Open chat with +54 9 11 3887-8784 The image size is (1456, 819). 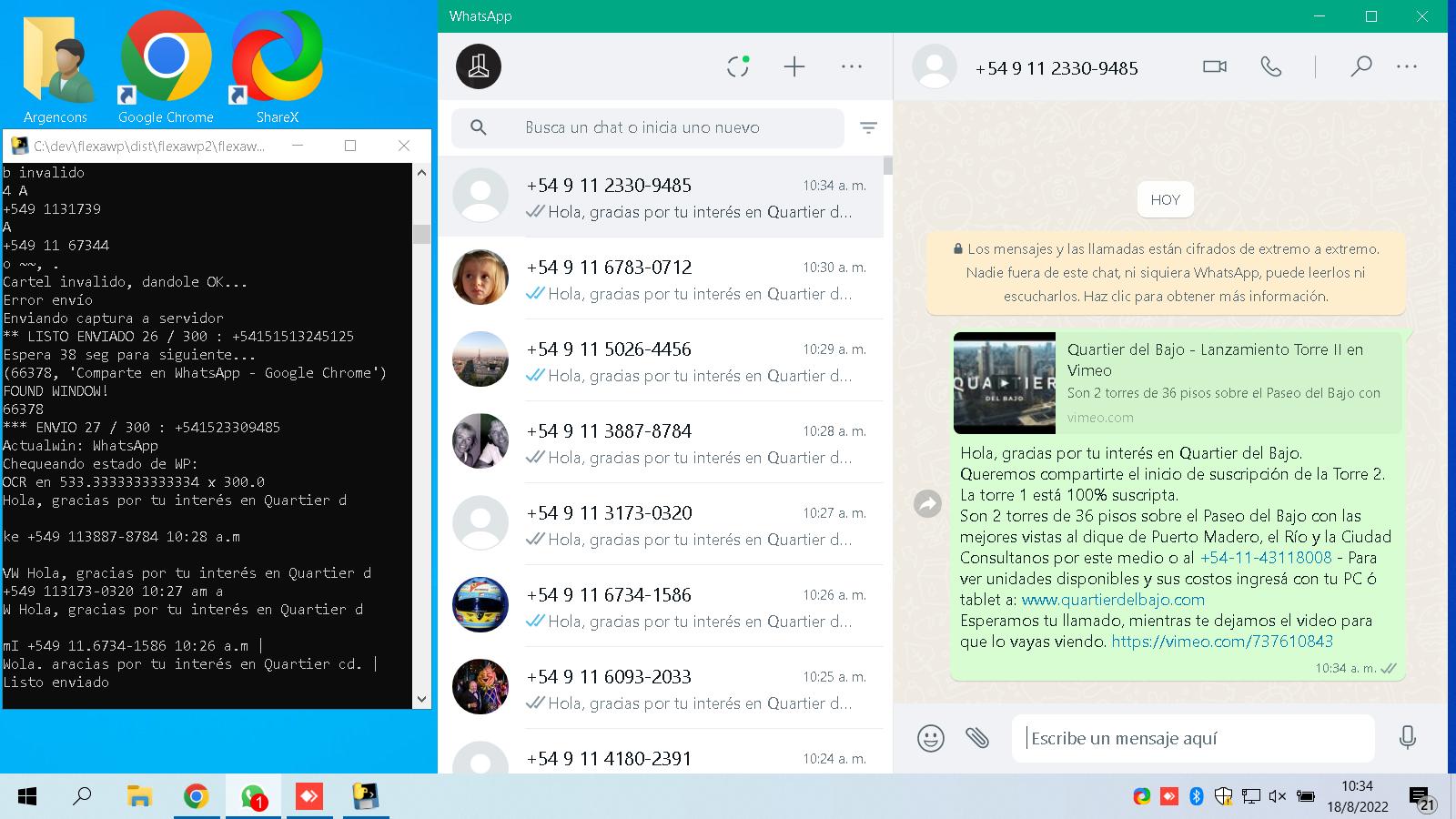coord(661,442)
